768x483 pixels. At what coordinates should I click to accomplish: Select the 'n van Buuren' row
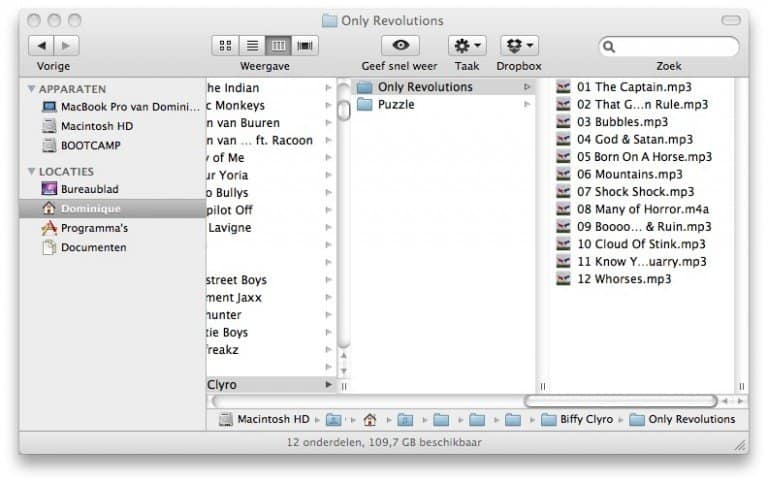click(271, 123)
